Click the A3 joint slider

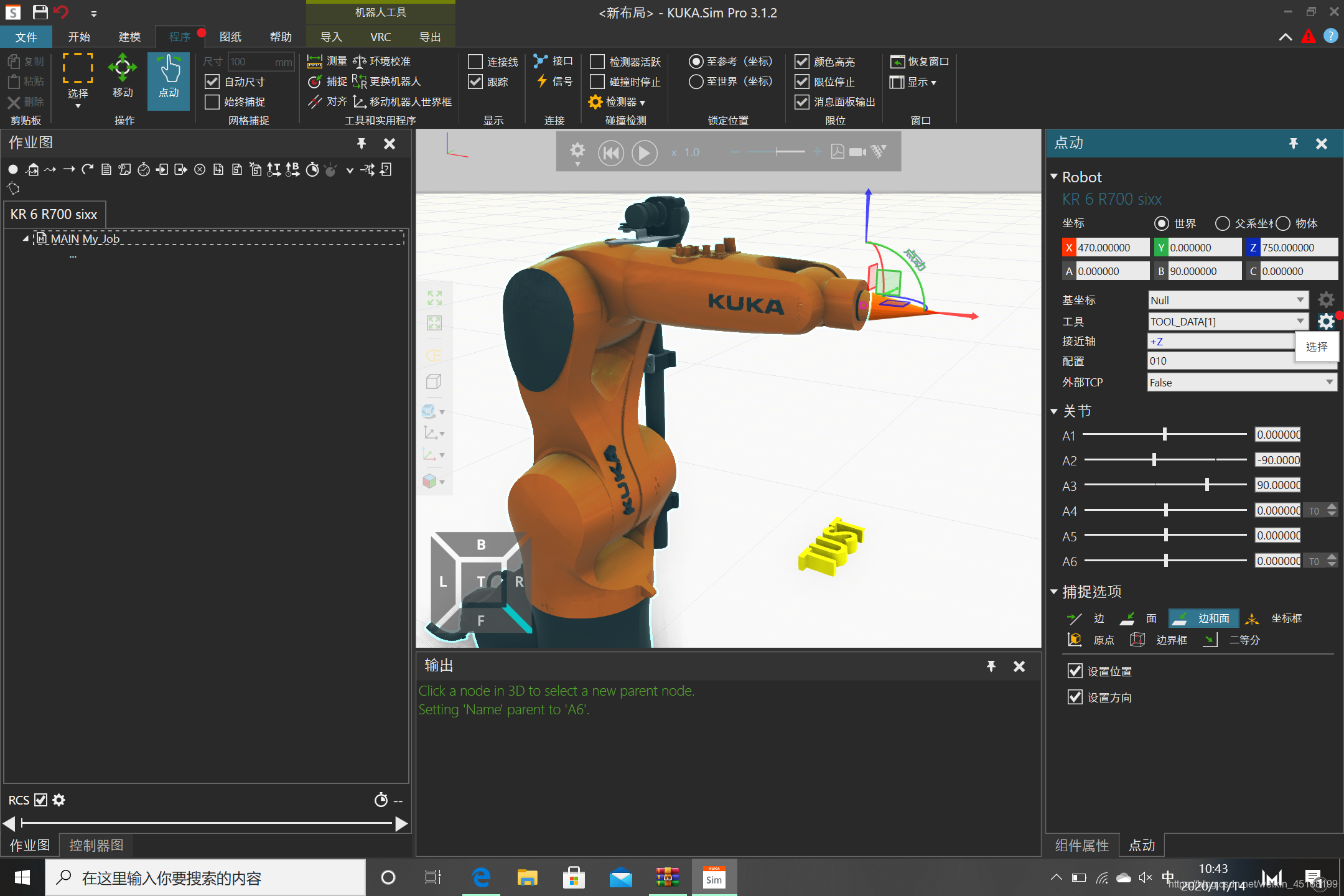pos(1206,485)
